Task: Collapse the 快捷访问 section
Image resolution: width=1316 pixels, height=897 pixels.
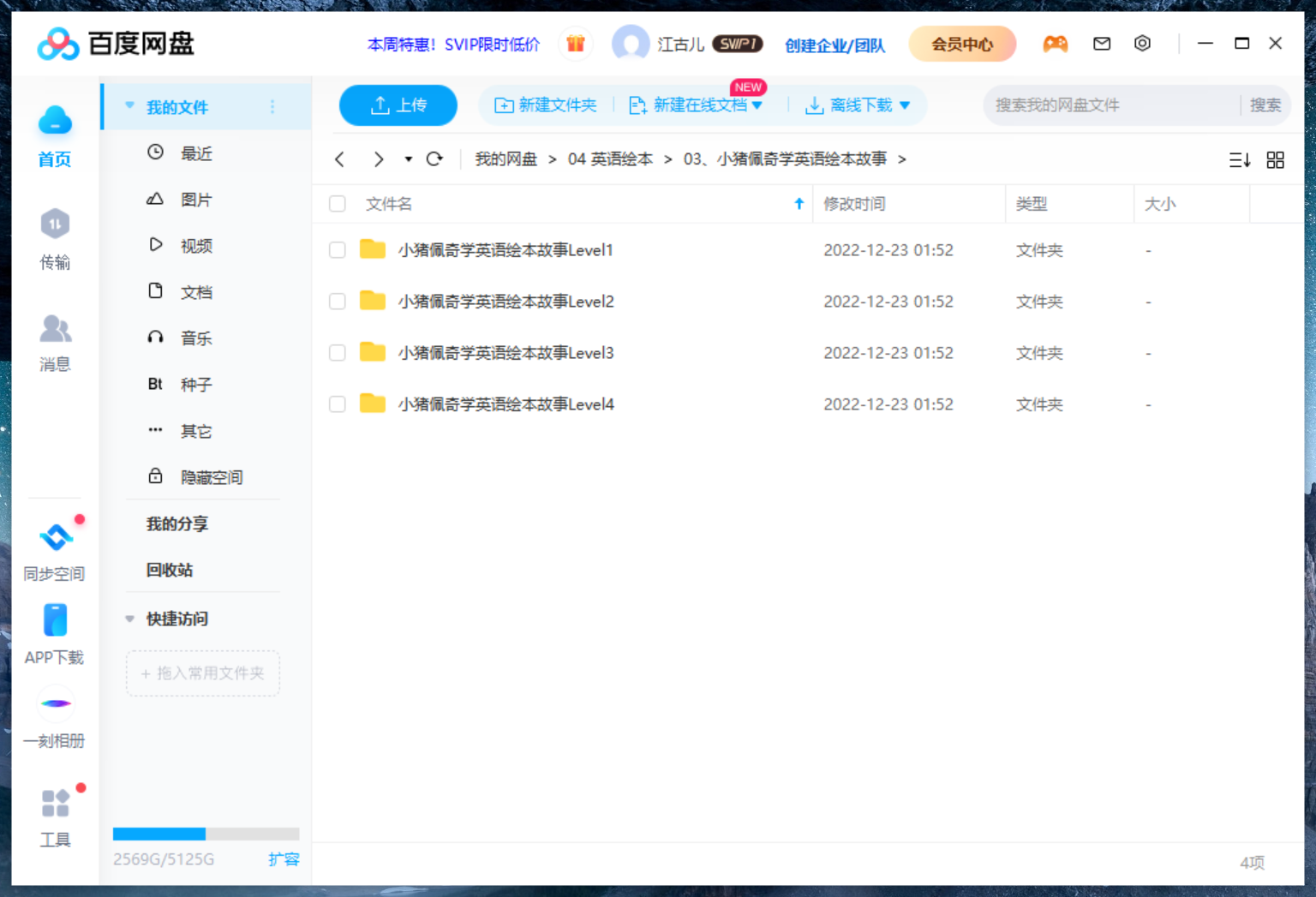Action: coord(129,619)
